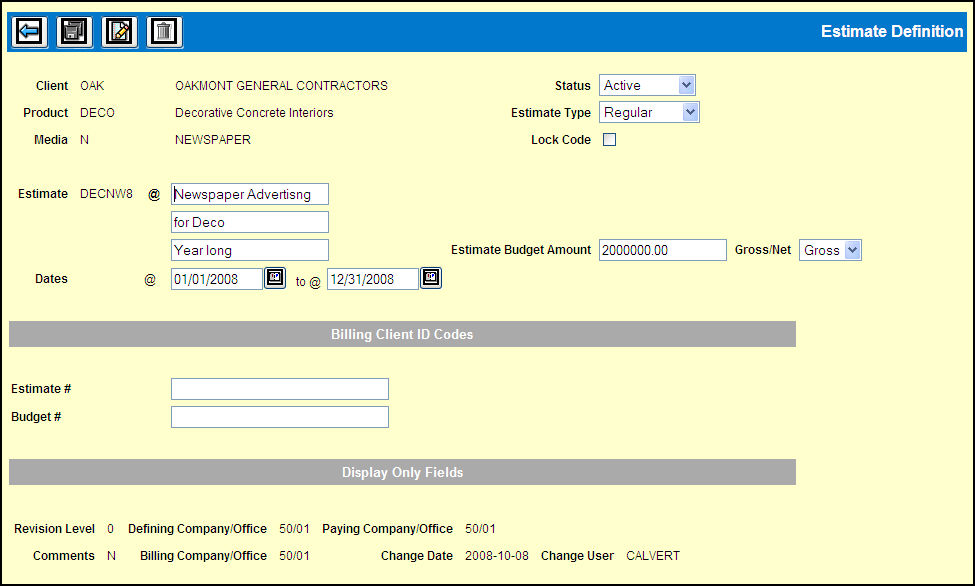Click the Change Date value 2008-10-08
The width and height of the screenshot is (975, 586).
pos(497,556)
